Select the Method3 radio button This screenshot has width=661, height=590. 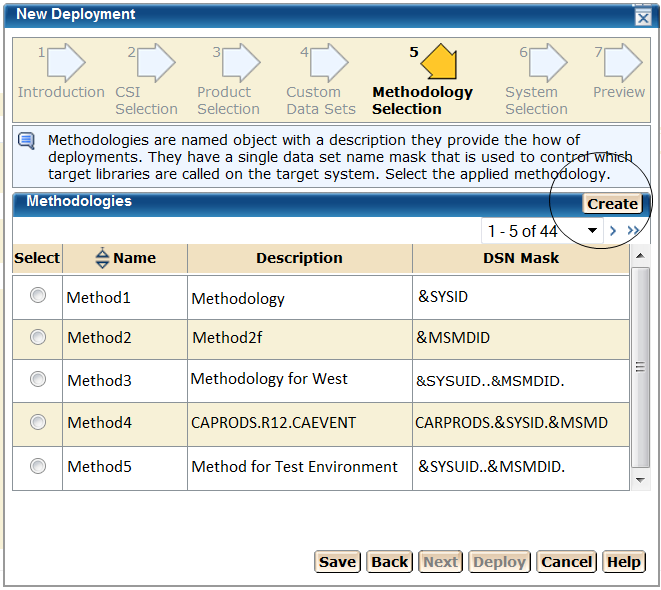coord(38,379)
